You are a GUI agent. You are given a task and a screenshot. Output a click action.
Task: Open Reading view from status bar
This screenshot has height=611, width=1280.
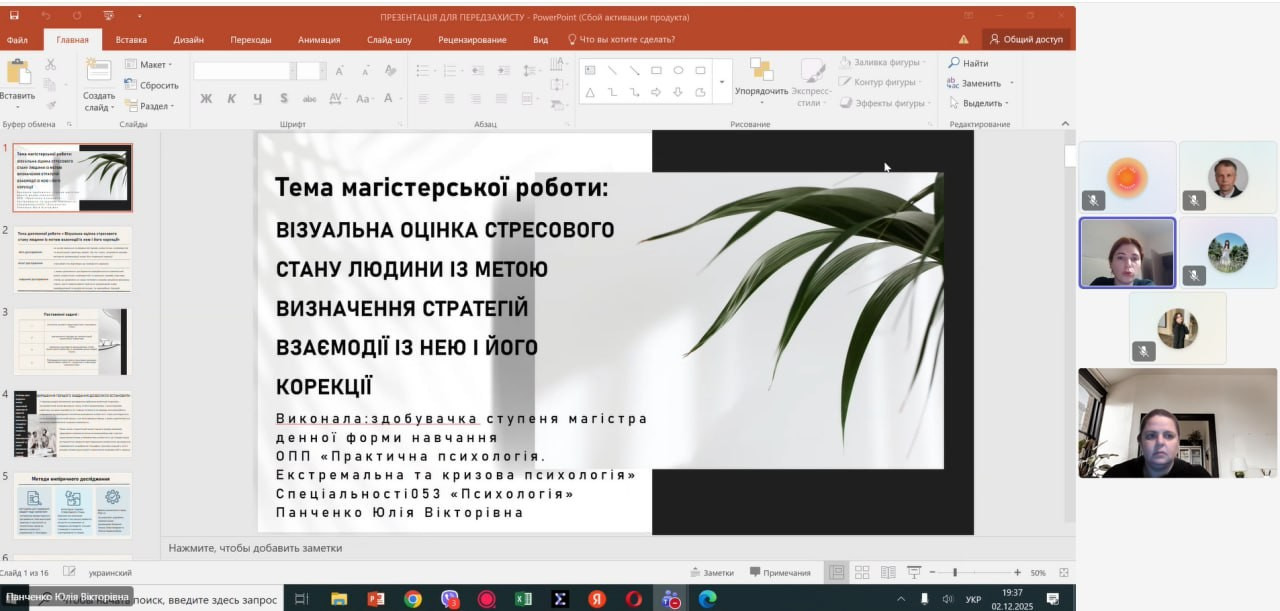[x=888, y=572]
